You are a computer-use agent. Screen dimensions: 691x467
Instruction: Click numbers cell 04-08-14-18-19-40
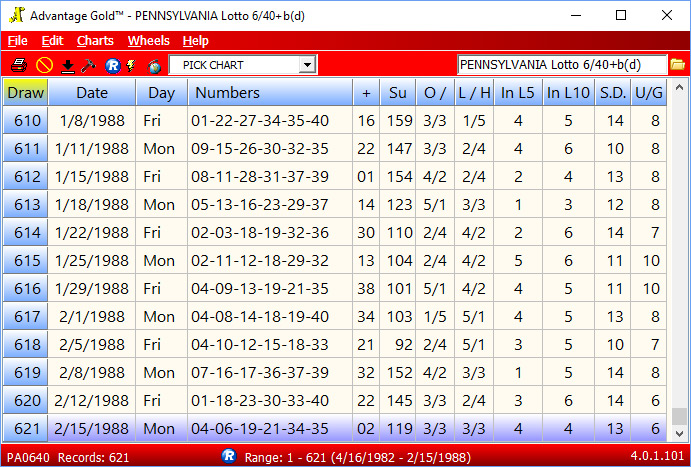270,316
